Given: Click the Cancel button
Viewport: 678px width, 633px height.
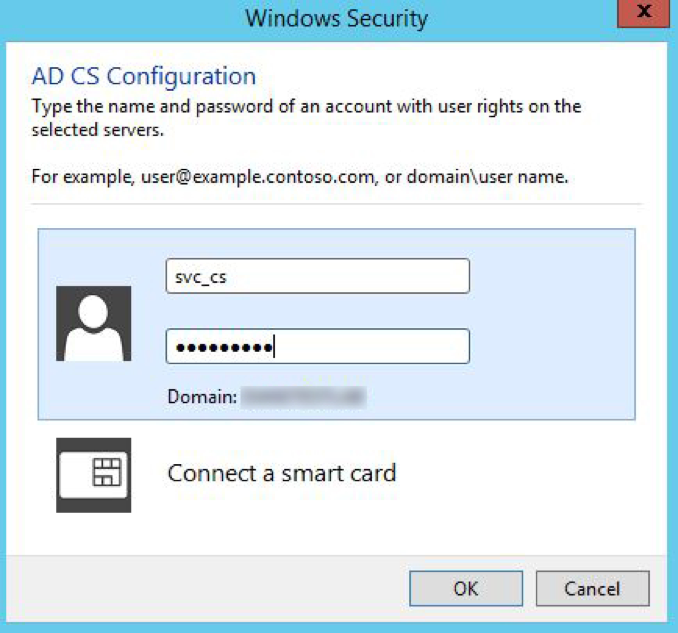Looking at the screenshot, I should click(x=592, y=588).
